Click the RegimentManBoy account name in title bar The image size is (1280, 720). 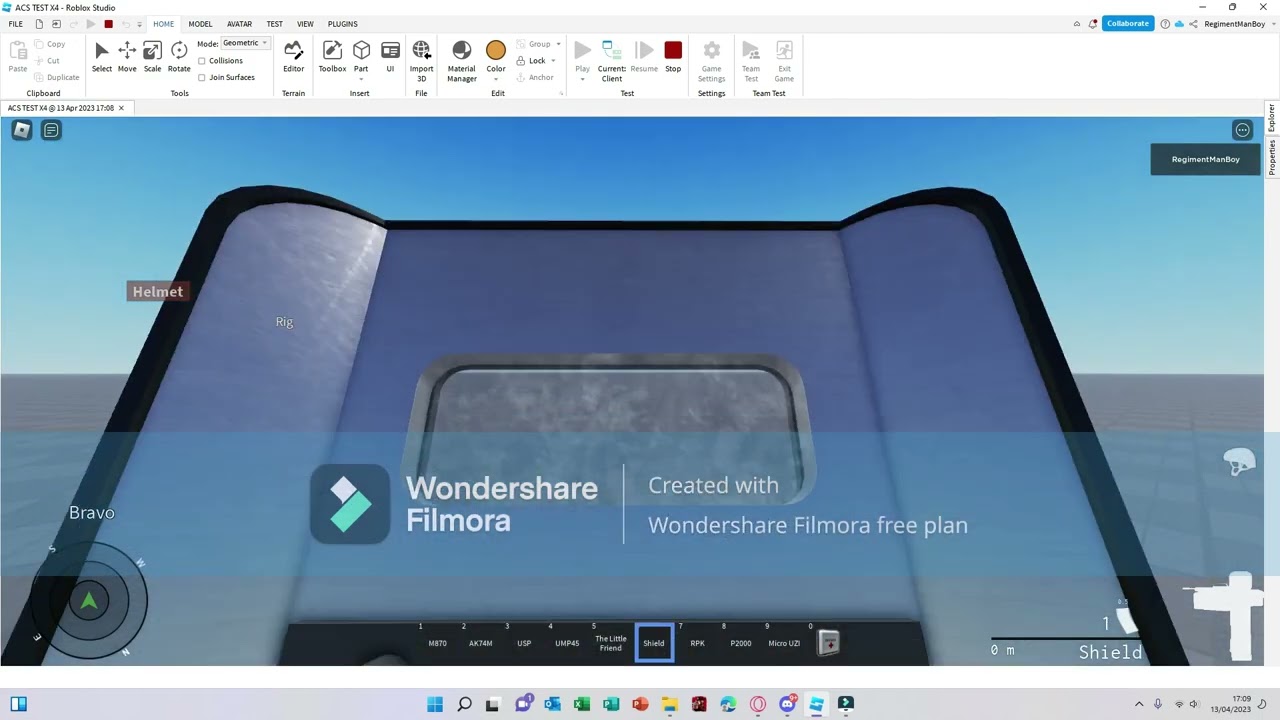pos(1234,24)
